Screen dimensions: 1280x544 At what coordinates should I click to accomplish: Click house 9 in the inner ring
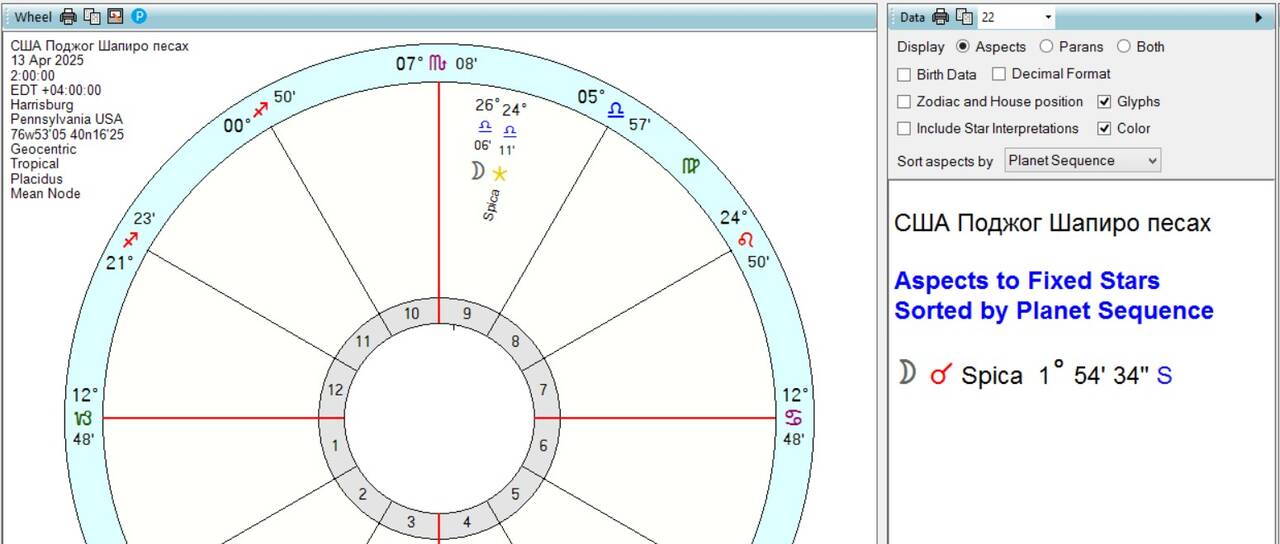pos(467,314)
